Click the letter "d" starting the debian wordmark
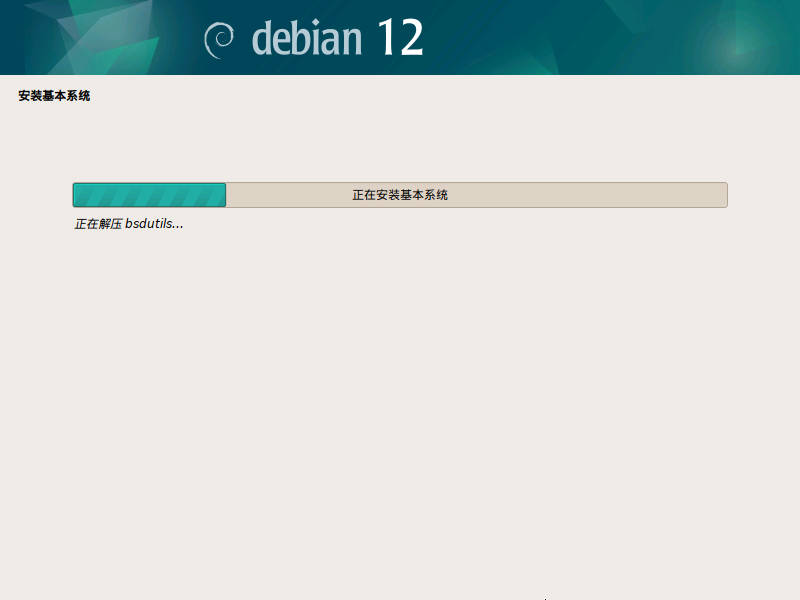This screenshot has height=600, width=800. point(262,38)
